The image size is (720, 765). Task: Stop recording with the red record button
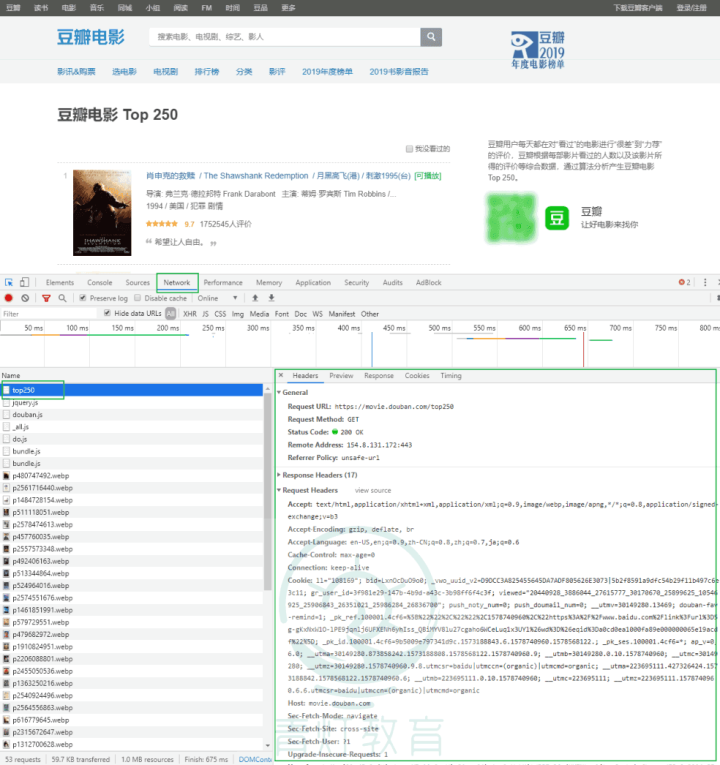(x=8, y=298)
